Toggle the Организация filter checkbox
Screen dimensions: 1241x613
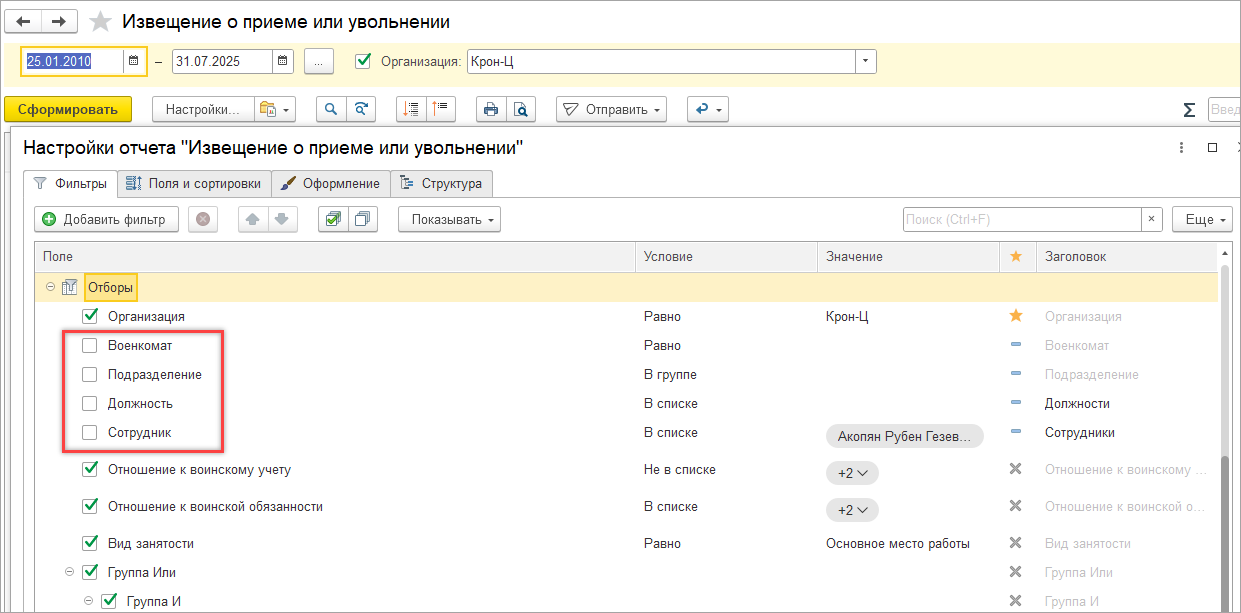[x=90, y=316]
